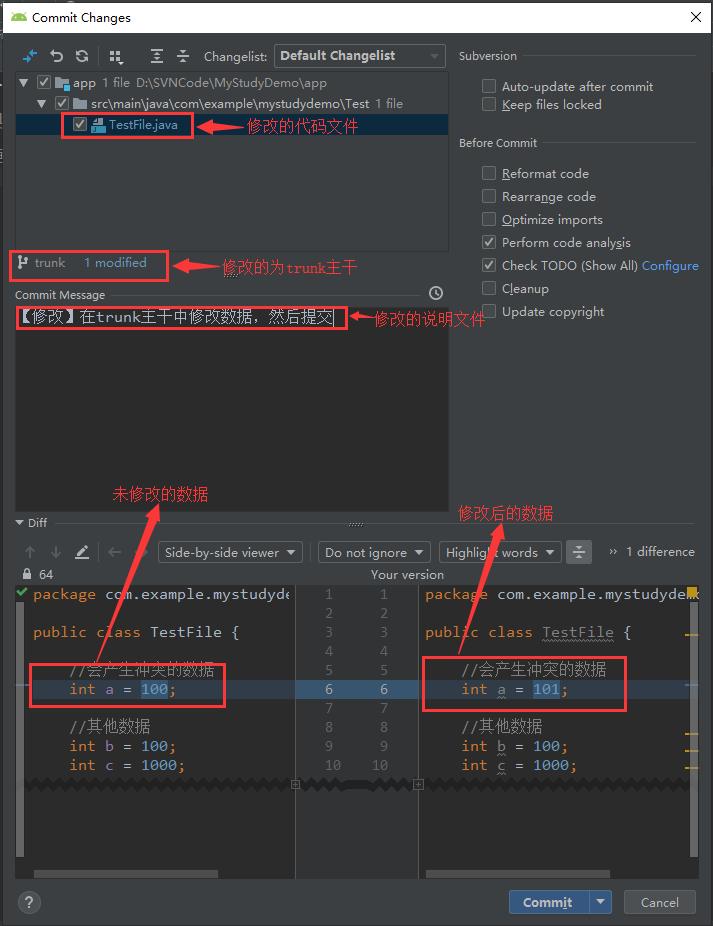The height and width of the screenshot is (926, 713).
Task: Click line 6 in left diff pane
Action: point(155,689)
